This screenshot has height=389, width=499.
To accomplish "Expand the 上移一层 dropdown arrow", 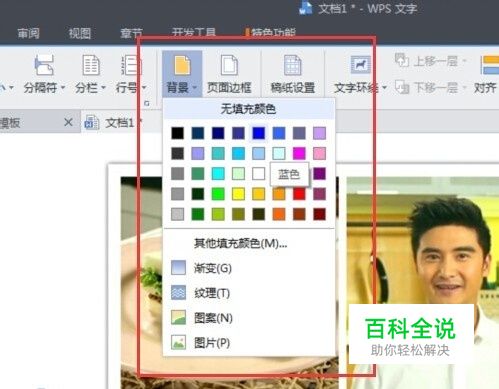I will tap(464, 61).
